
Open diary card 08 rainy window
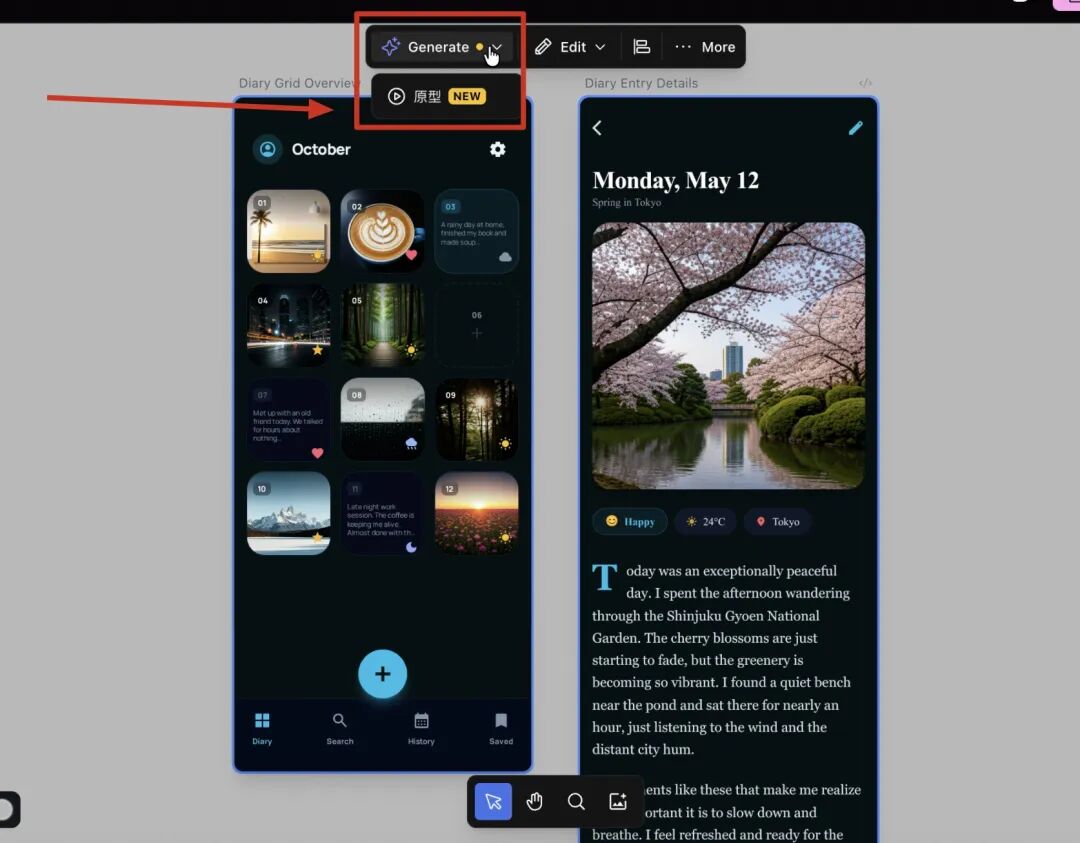[382, 419]
